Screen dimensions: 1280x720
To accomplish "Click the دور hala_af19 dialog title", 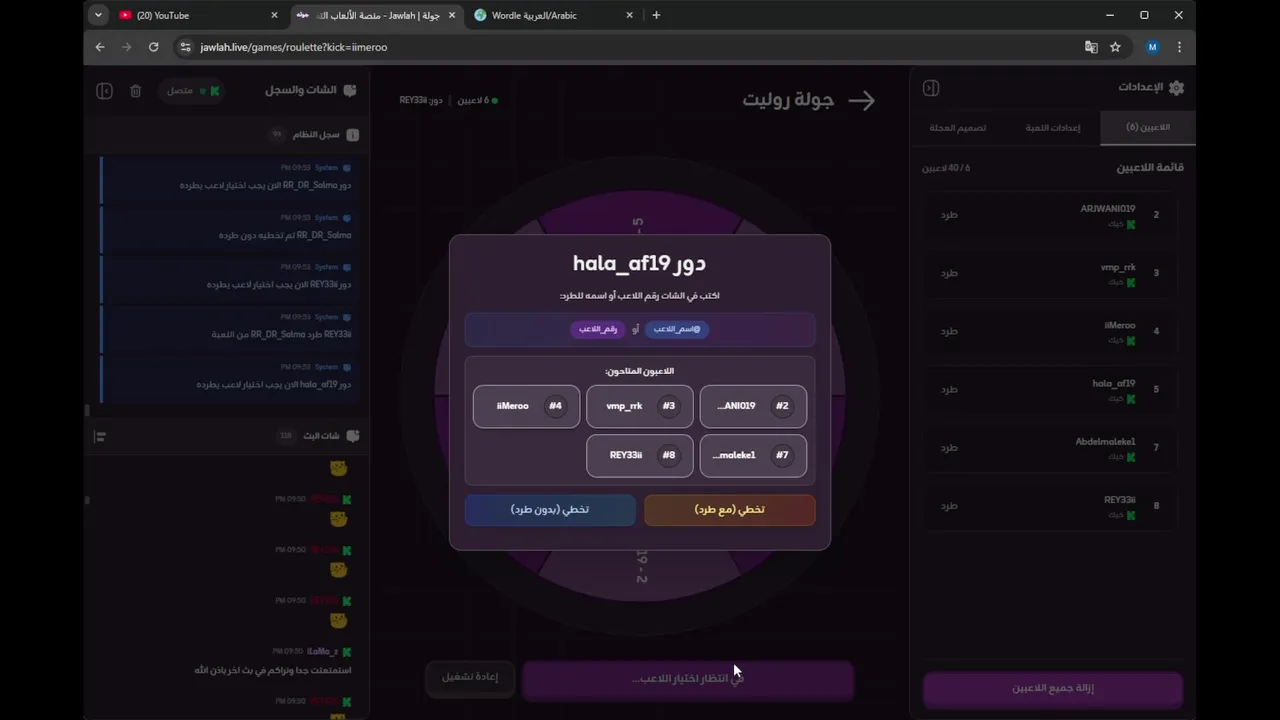I will [x=639, y=264].
